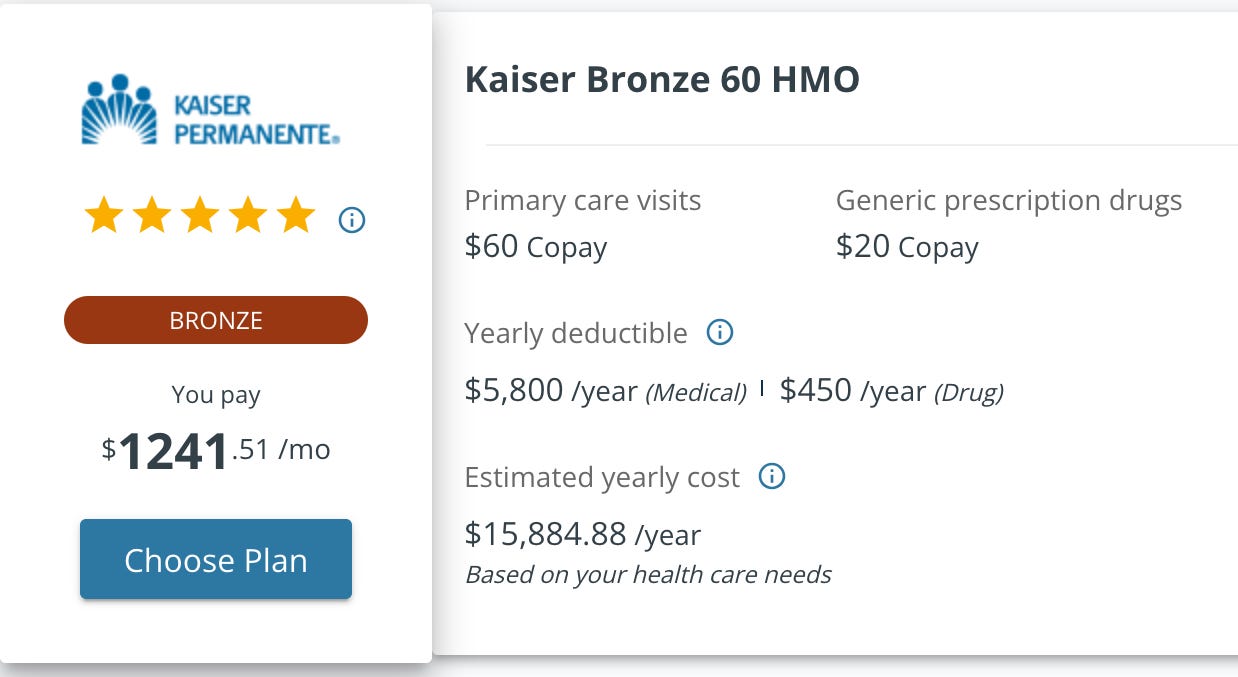Select the Generic prescription drugs label
Image resolution: width=1238 pixels, height=677 pixels.
(x=1009, y=201)
